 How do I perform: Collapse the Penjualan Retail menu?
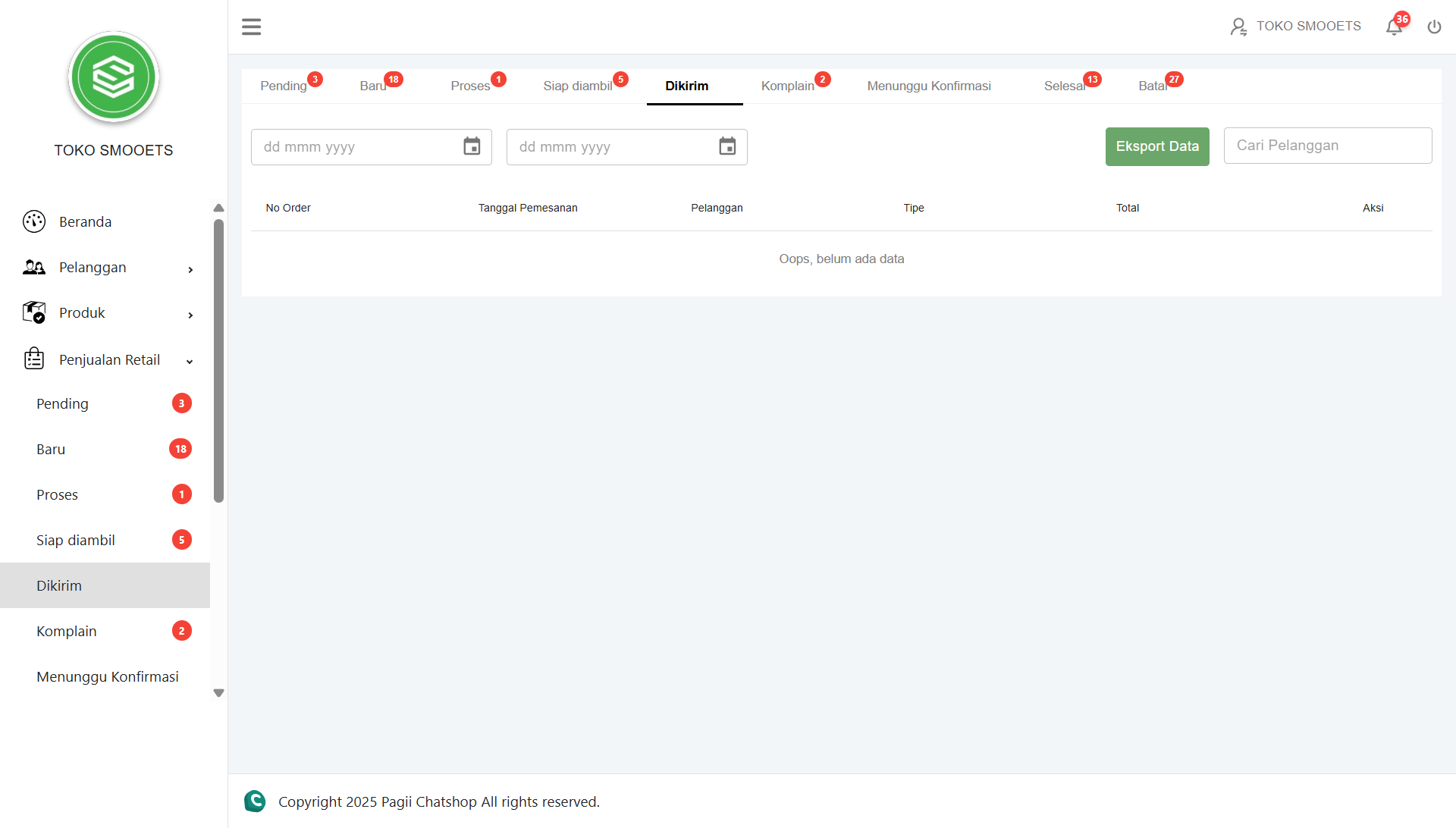190,361
